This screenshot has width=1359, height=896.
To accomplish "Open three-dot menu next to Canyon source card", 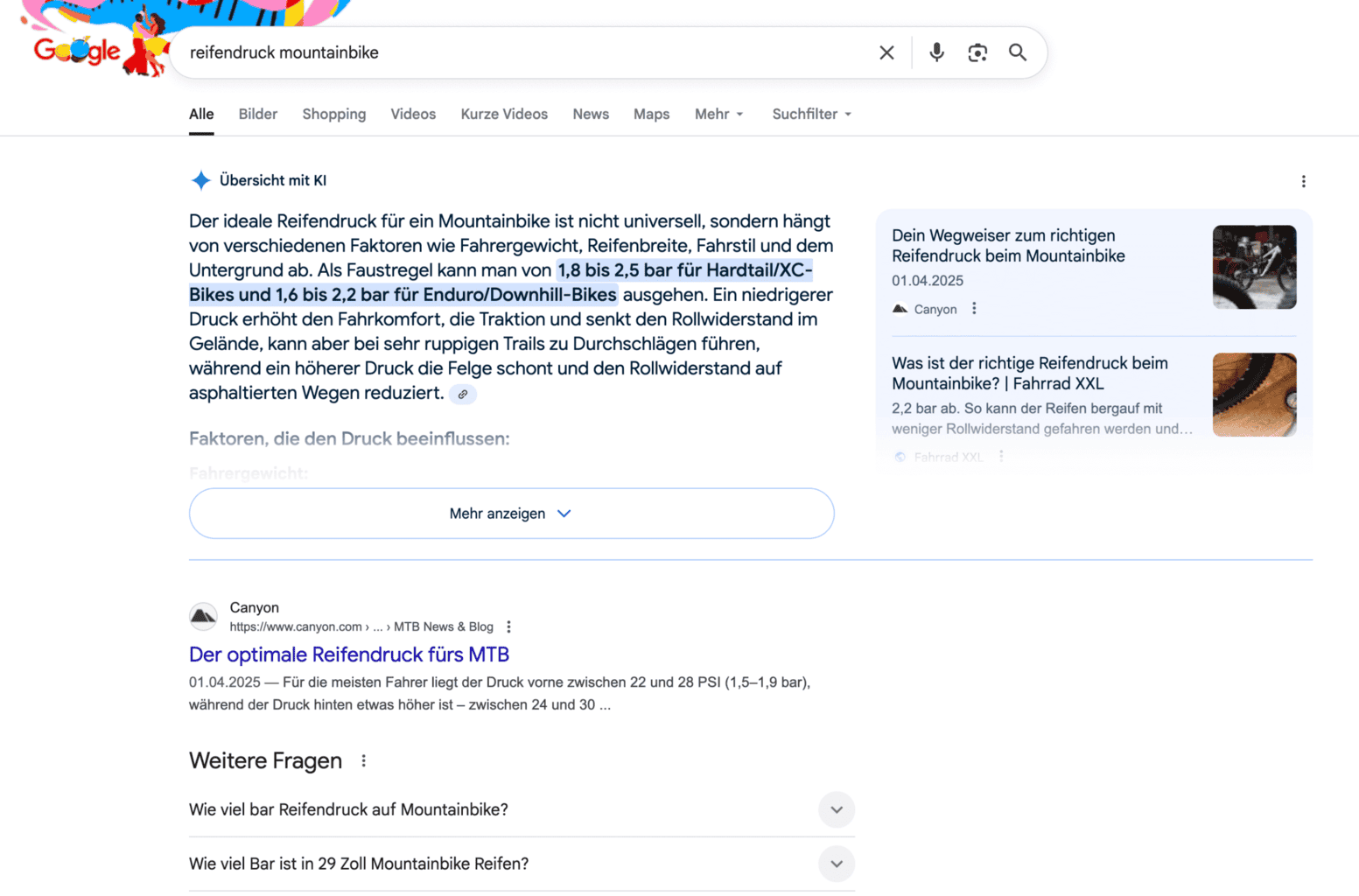I will (x=974, y=309).
